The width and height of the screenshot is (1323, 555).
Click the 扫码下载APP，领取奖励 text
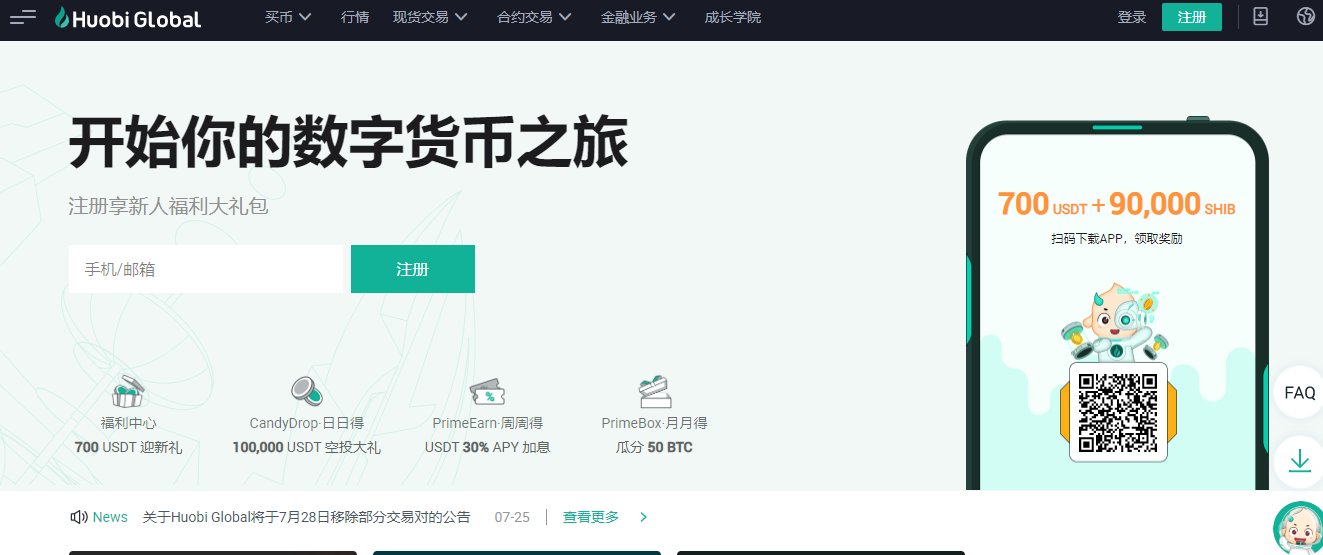point(1116,239)
